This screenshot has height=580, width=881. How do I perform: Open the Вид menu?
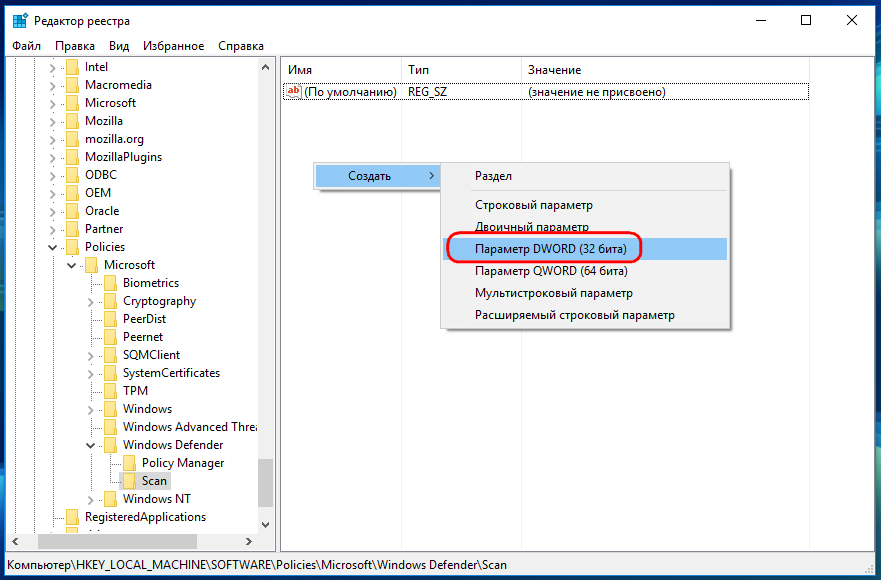tap(119, 46)
